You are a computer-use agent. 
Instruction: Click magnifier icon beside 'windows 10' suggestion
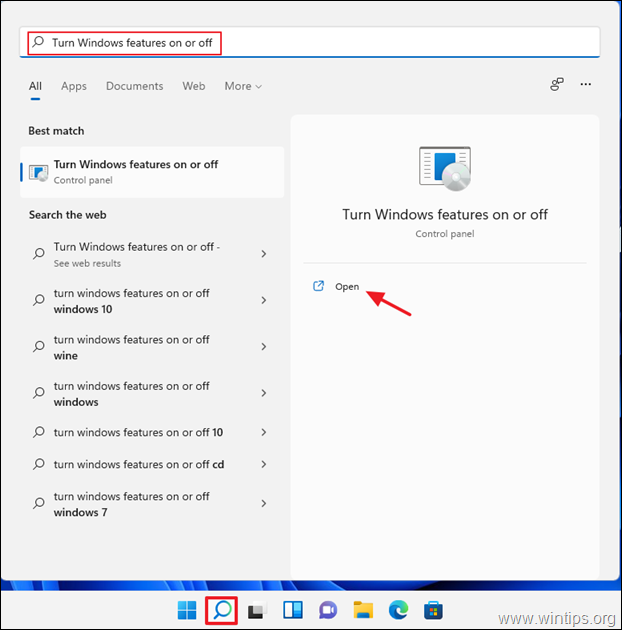(x=39, y=300)
